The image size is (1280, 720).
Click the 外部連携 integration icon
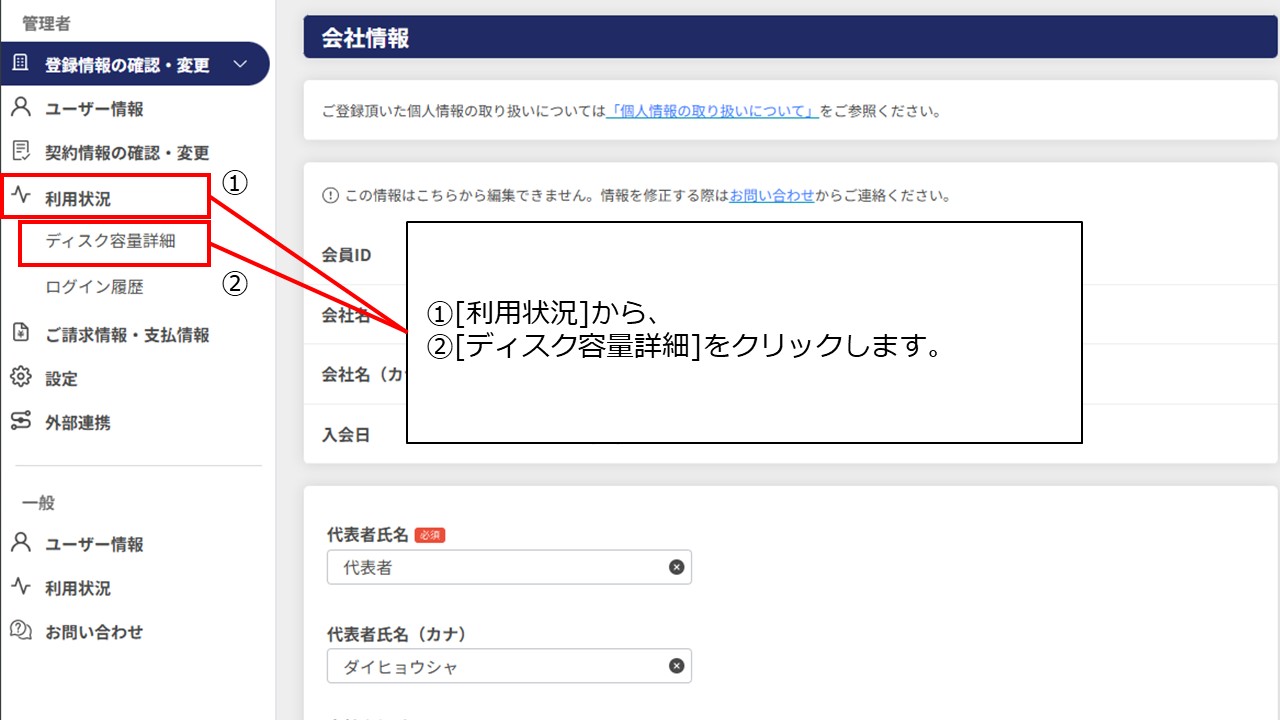pos(21,422)
